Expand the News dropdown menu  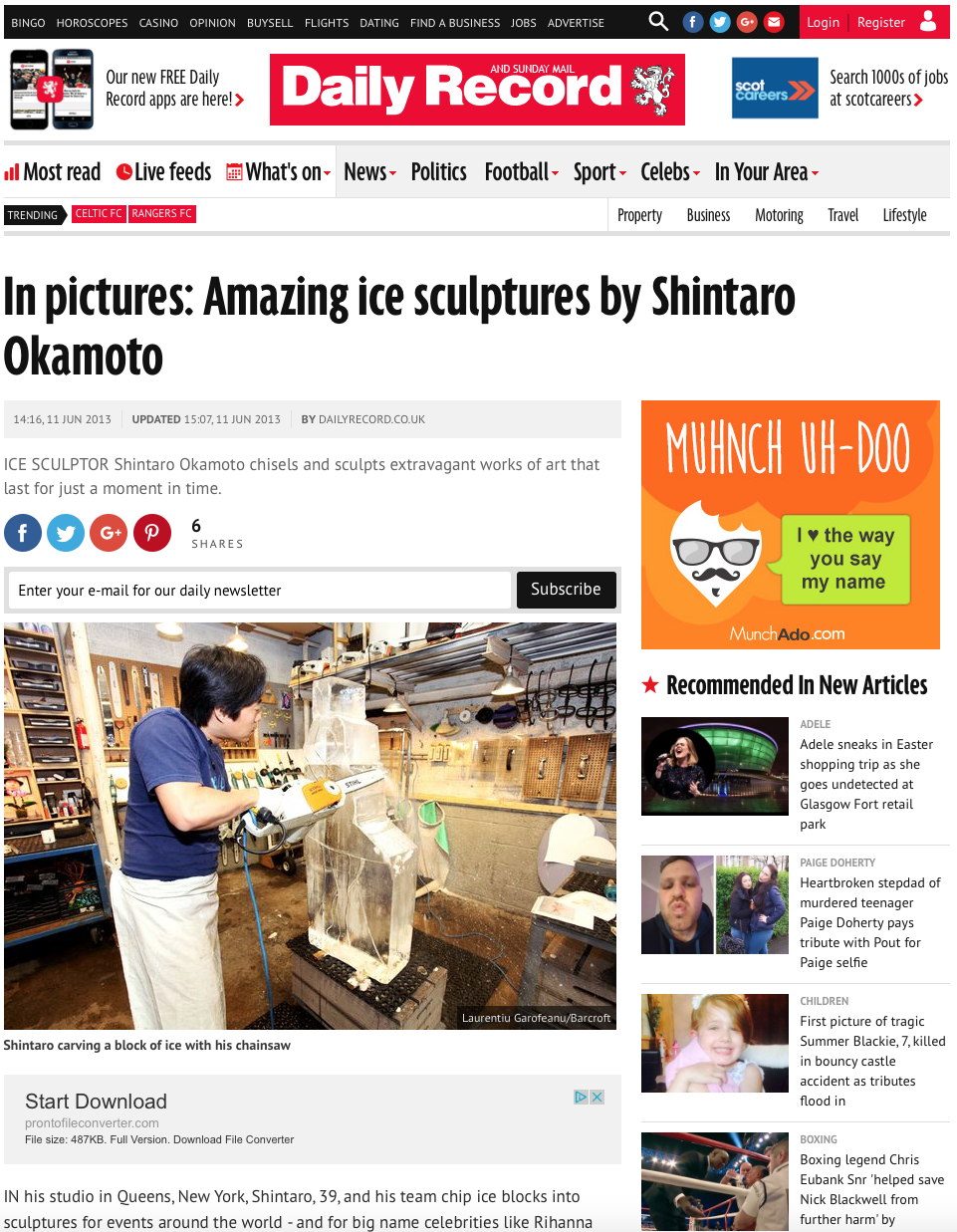click(369, 172)
